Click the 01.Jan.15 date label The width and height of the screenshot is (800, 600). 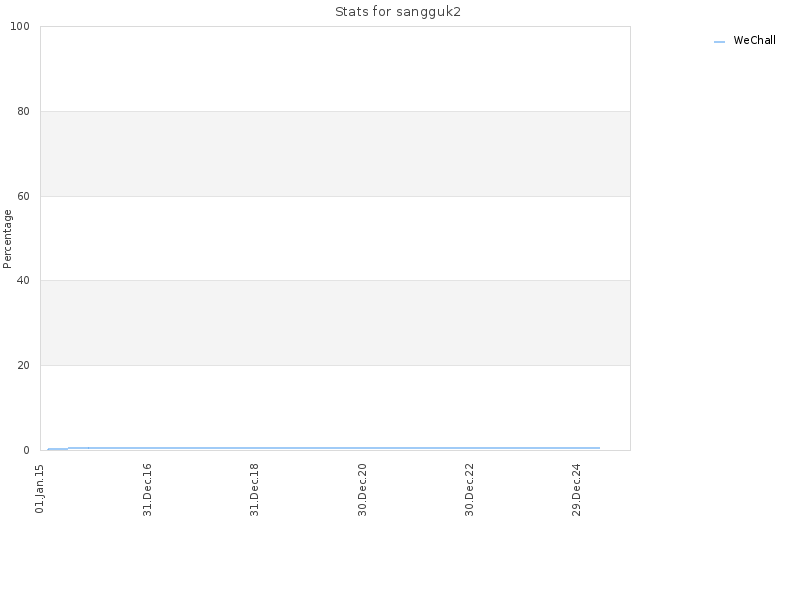point(40,489)
